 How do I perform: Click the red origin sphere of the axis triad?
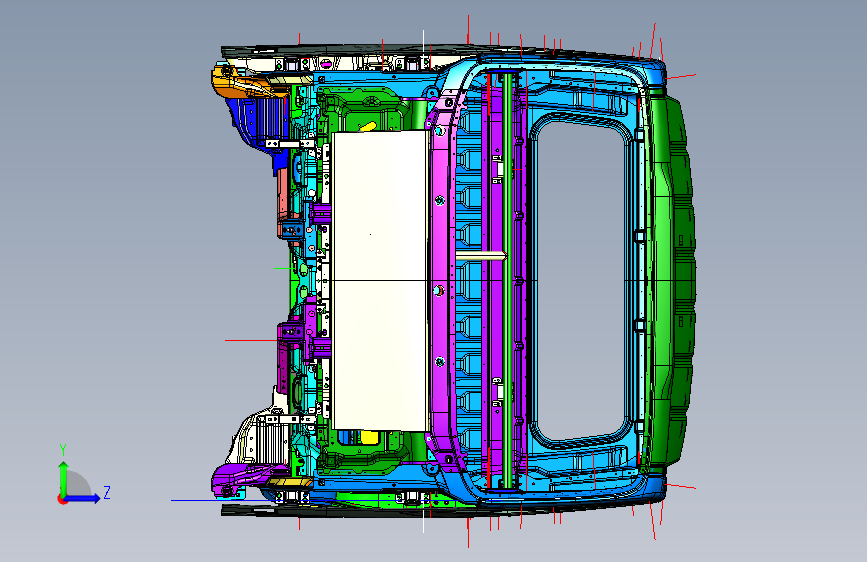62,499
